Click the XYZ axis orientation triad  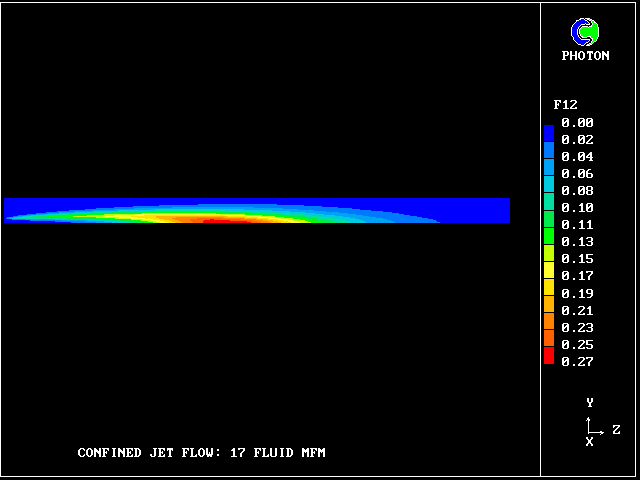point(594,428)
